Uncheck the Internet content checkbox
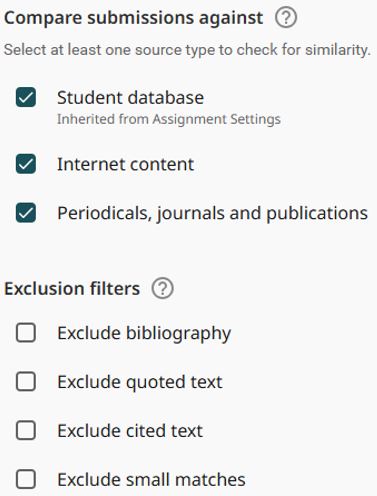 pyautogui.click(x=26, y=164)
